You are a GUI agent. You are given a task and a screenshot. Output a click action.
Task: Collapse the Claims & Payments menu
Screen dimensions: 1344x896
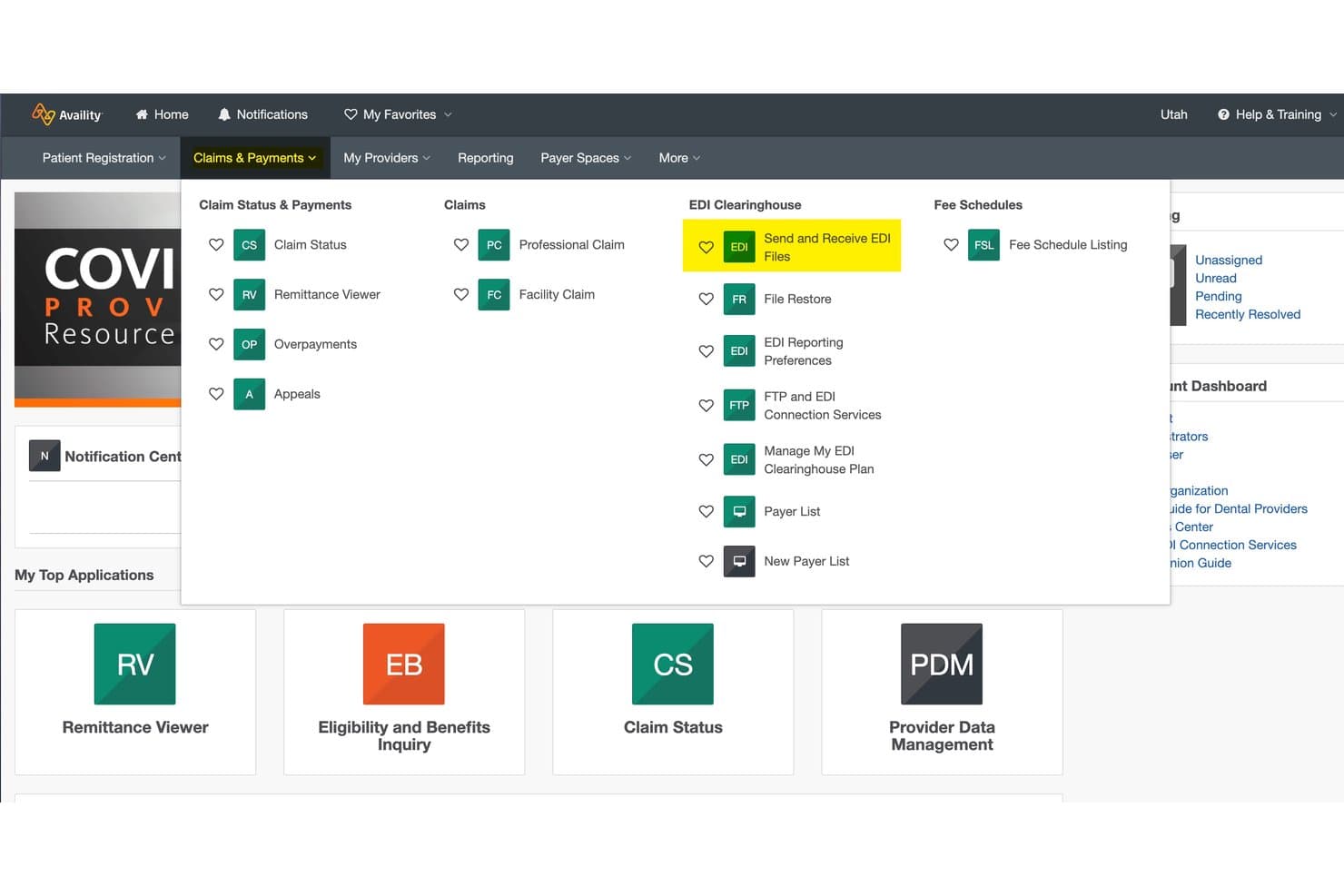point(255,158)
